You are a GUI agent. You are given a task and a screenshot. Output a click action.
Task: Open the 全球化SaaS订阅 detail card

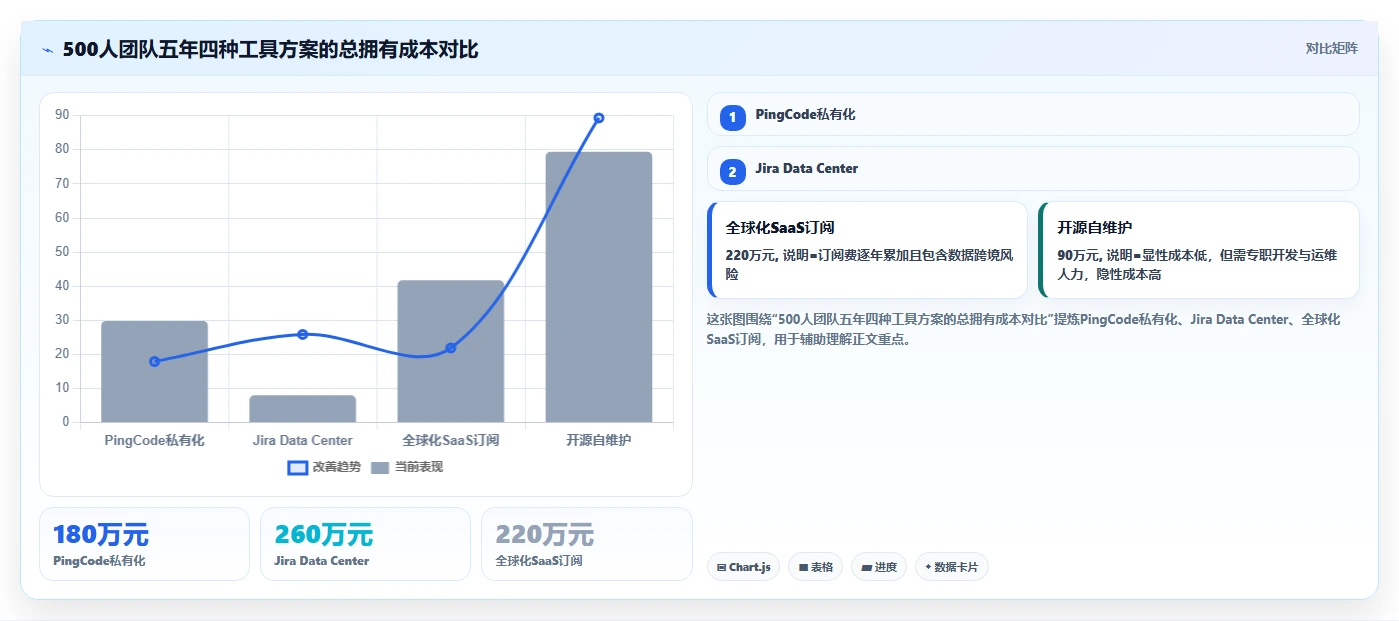click(867, 250)
